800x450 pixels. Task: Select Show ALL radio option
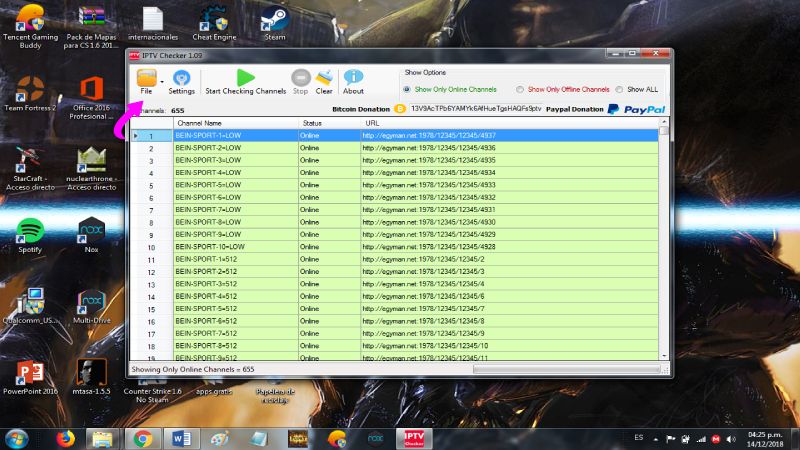tap(619, 89)
